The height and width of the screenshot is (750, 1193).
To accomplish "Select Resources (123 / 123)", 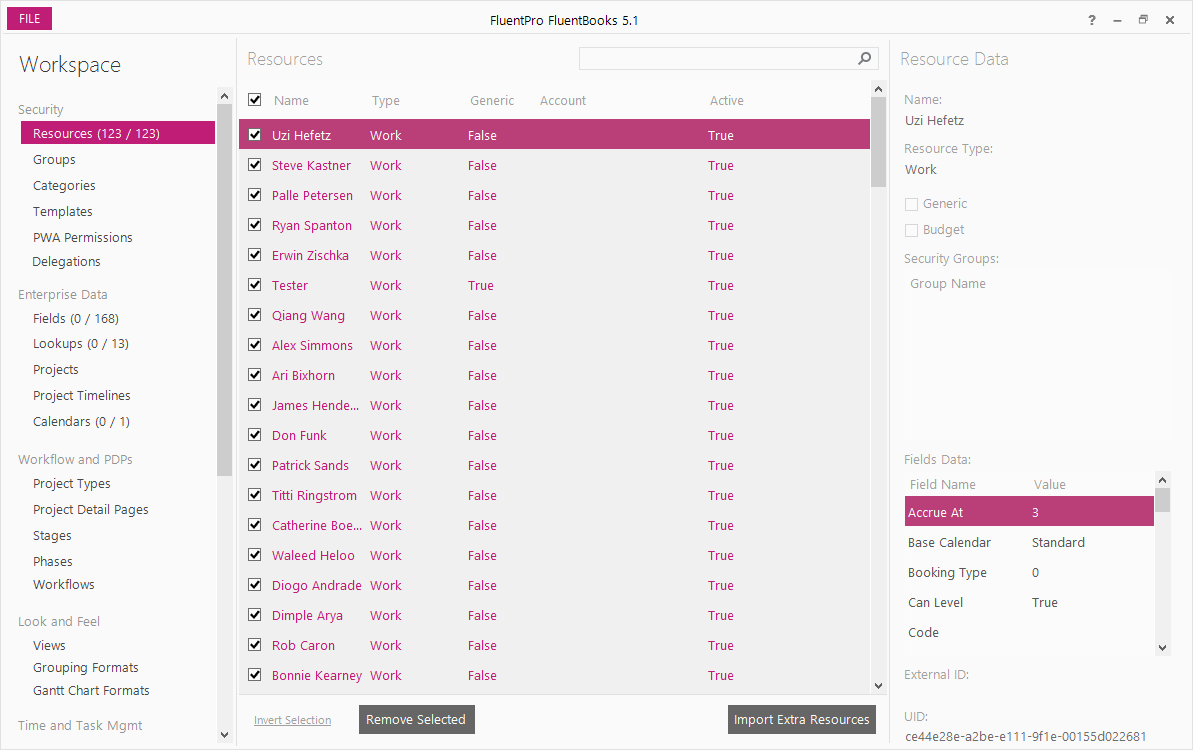I will pyautogui.click(x=118, y=133).
